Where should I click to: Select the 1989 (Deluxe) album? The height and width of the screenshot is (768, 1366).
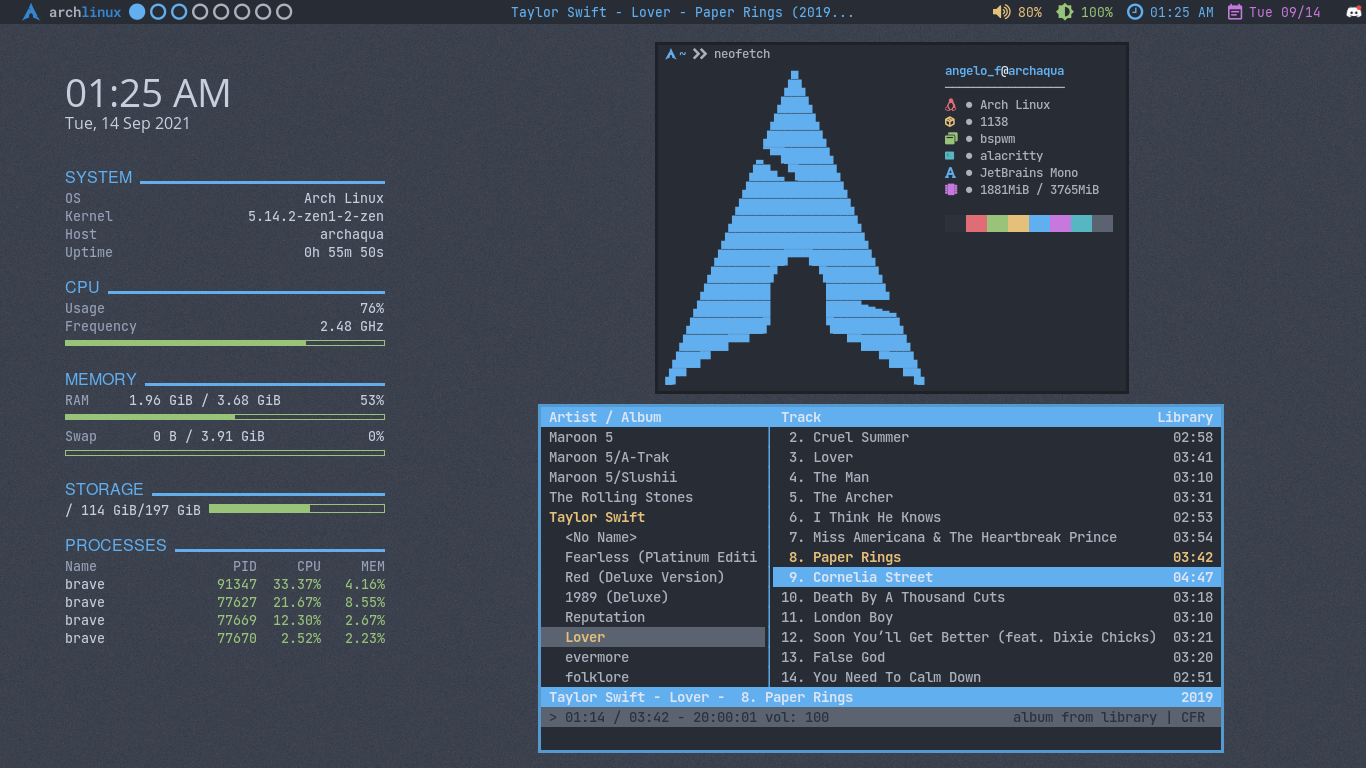point(654,597)
